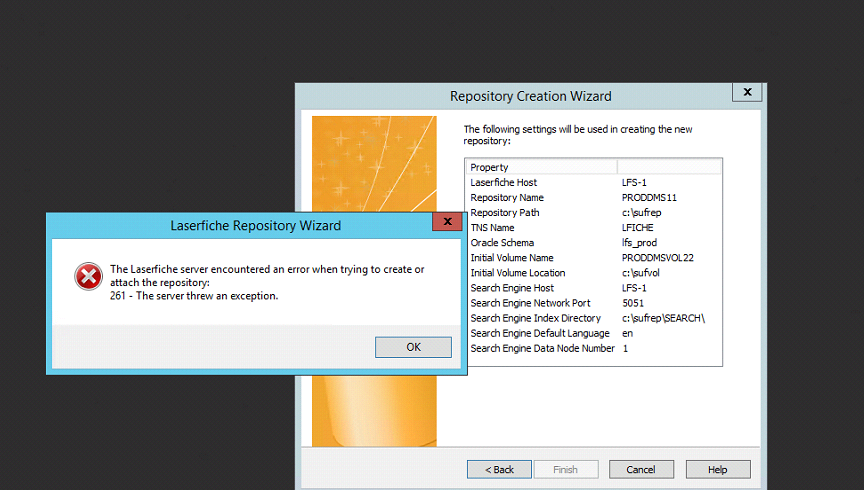Image resolution: width=864 pixels, height=490 pixels.
Task: Click the c:\sufrep\SEARCH\ value
Action: pyautogui.click(x=663, y=318)
